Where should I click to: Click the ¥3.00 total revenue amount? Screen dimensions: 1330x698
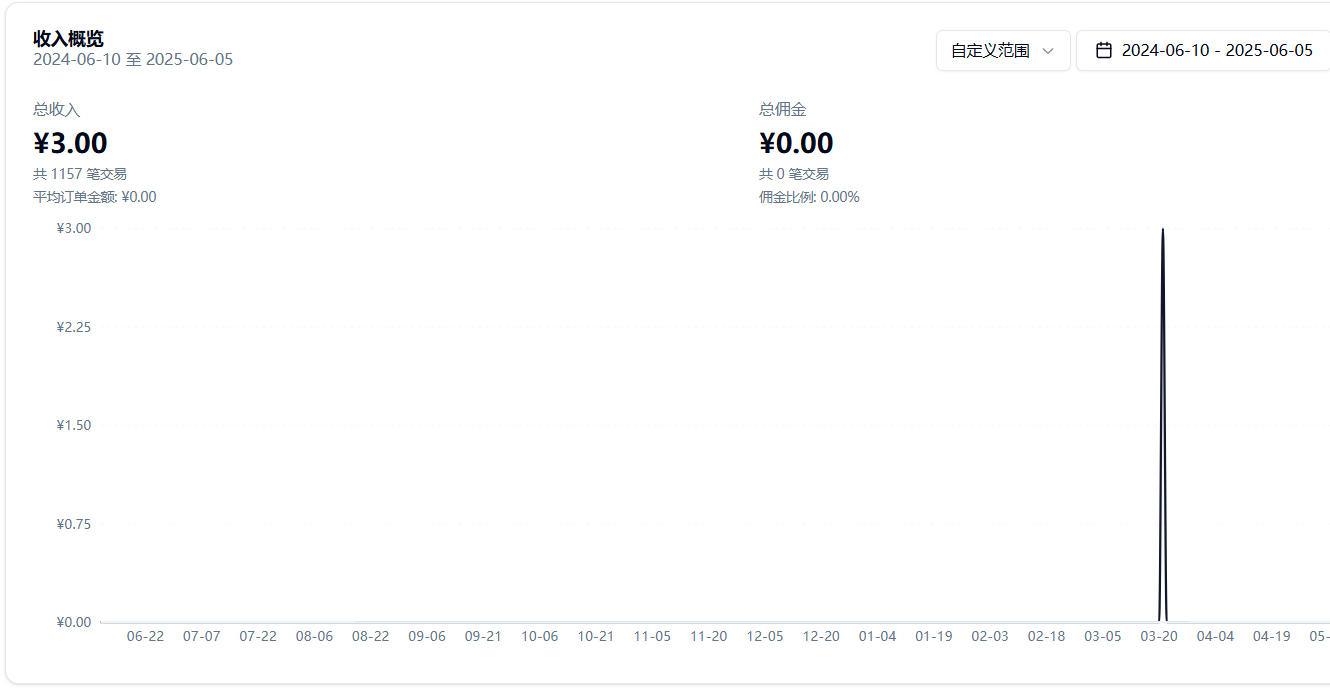pyautogui.click(x=70, y=143)
